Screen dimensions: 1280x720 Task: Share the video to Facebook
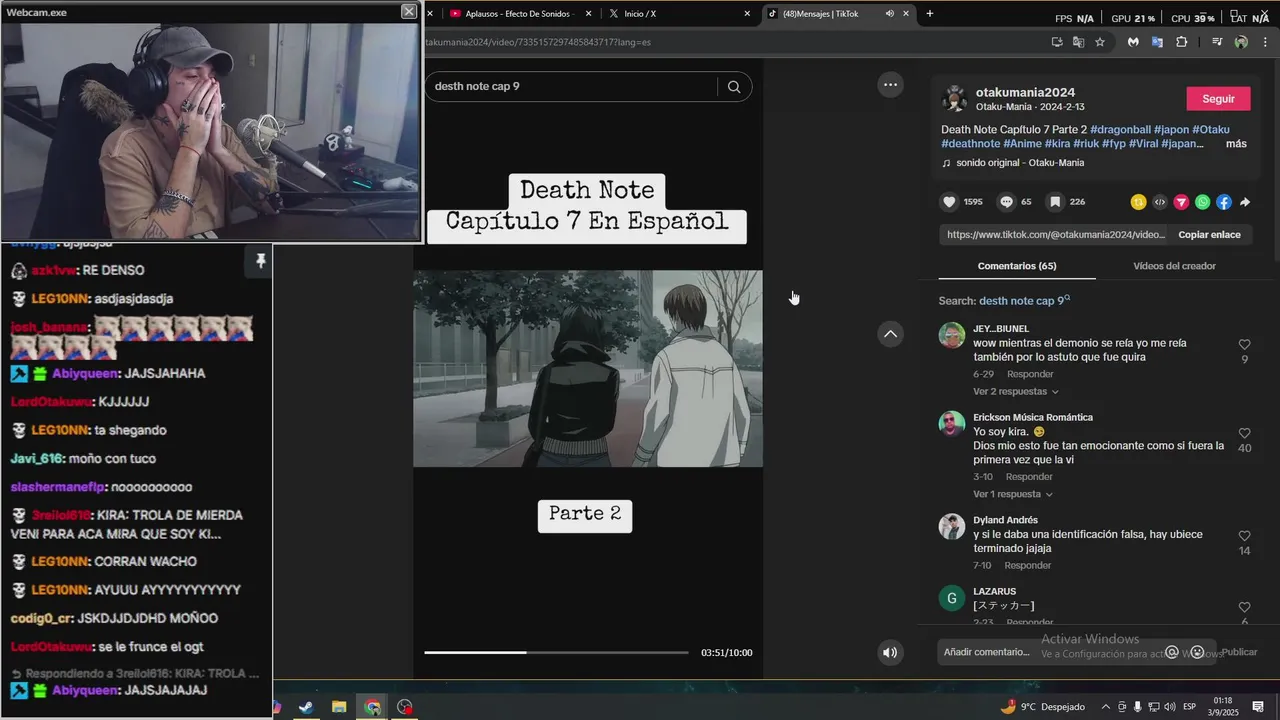pyautogui.click(x=1224, y=202)
